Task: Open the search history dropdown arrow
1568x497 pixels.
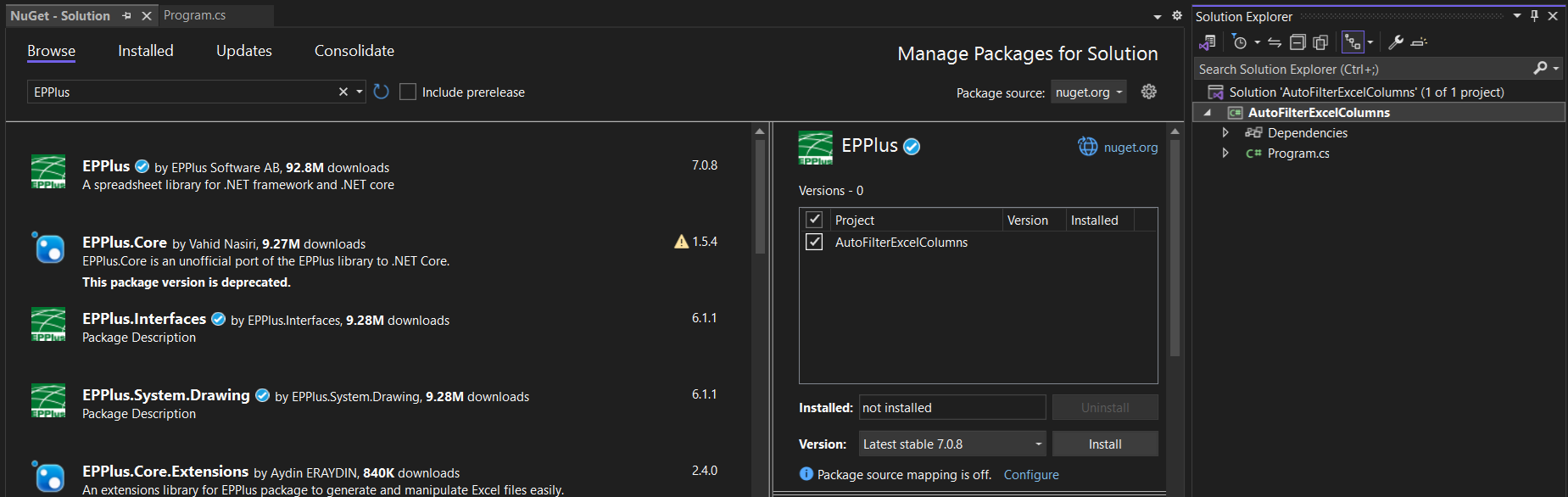Action: 360,92
